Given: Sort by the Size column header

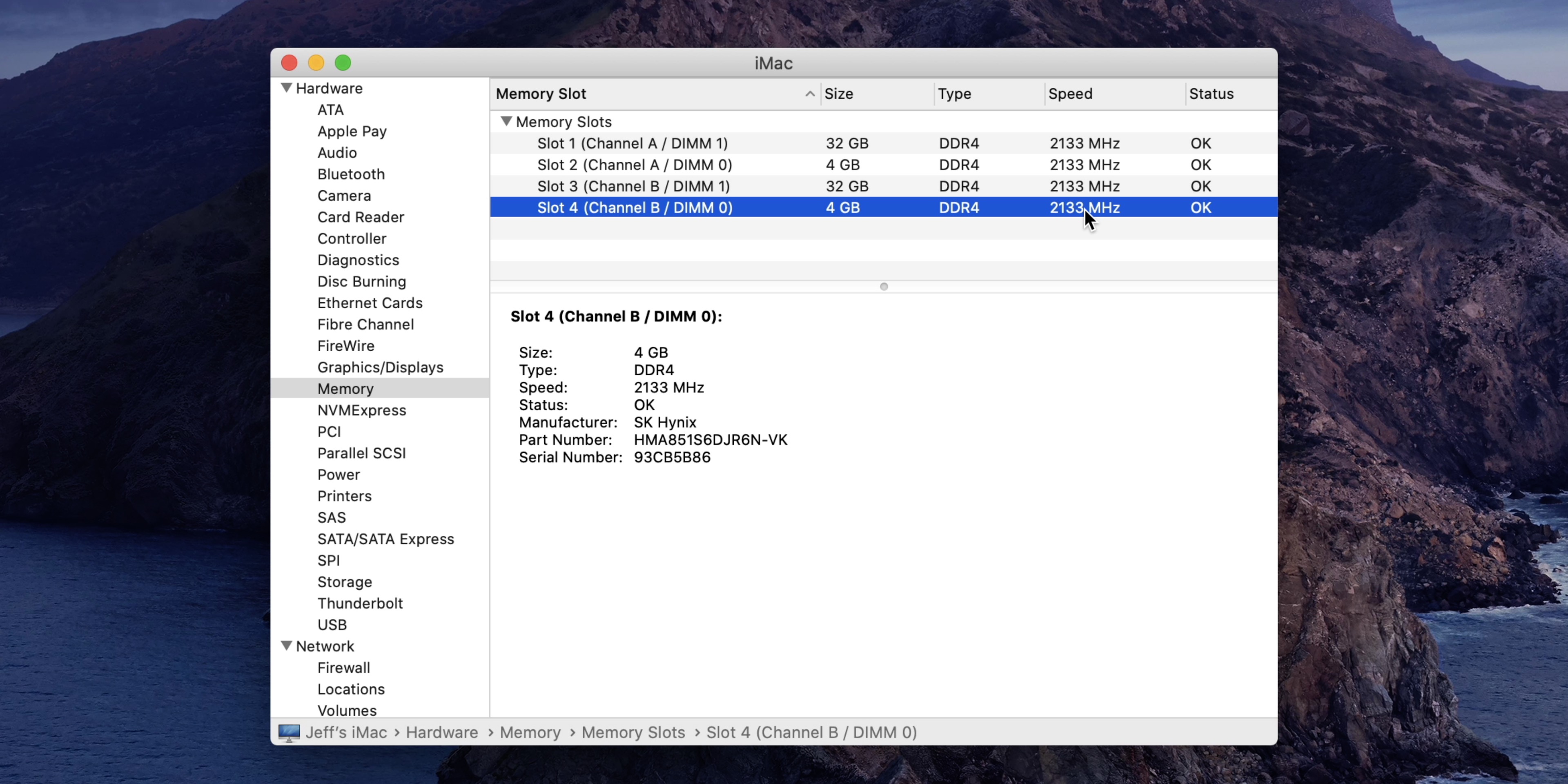Looking at the screenshot, I should (839, 94).
